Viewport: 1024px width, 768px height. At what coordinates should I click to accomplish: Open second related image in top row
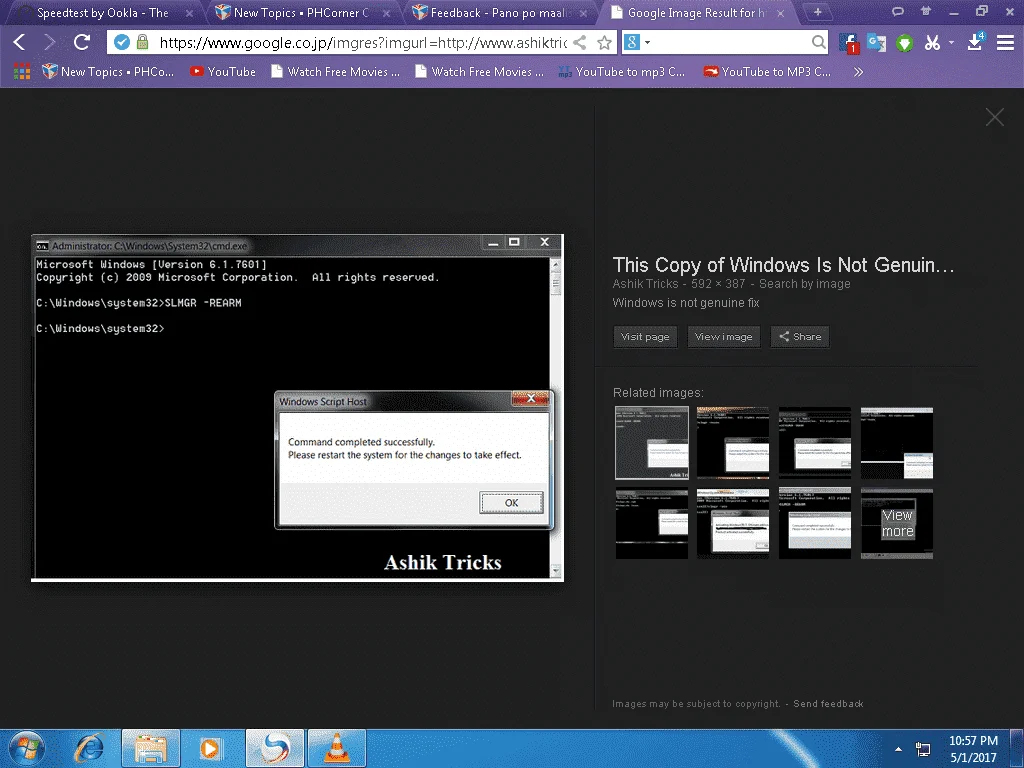pos(733,443)
